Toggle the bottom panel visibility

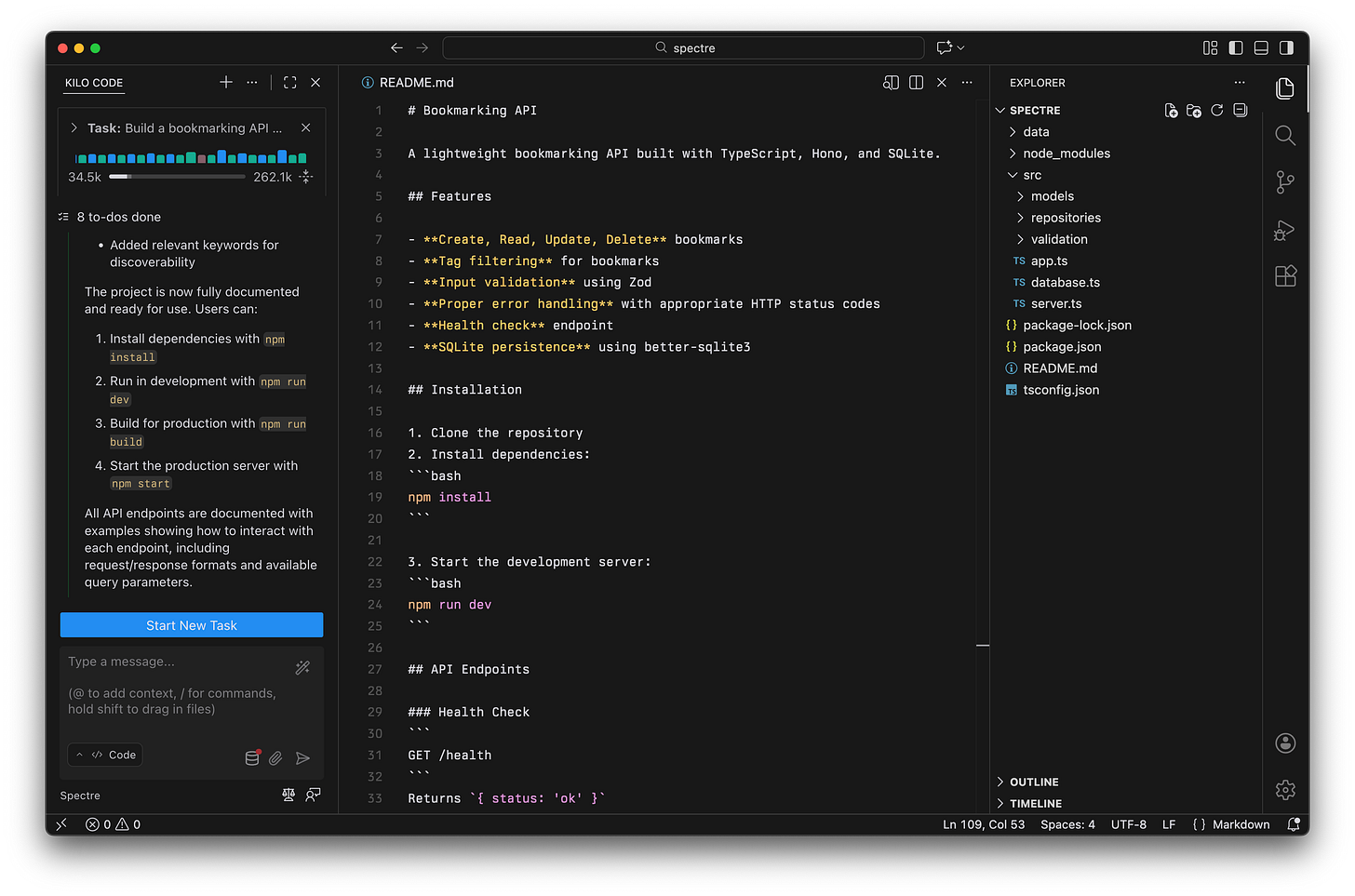pos(1261,47)
